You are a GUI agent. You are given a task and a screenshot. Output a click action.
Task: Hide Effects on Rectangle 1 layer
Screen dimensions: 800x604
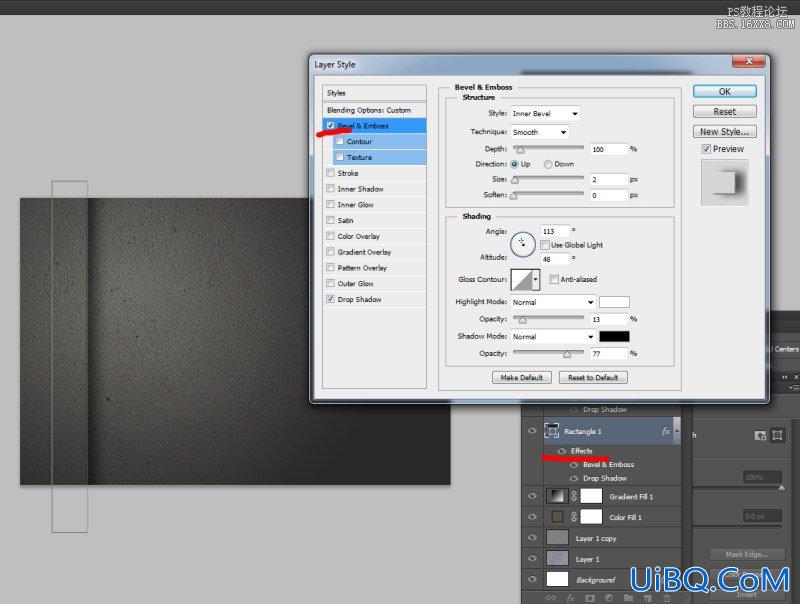[562, 451]
